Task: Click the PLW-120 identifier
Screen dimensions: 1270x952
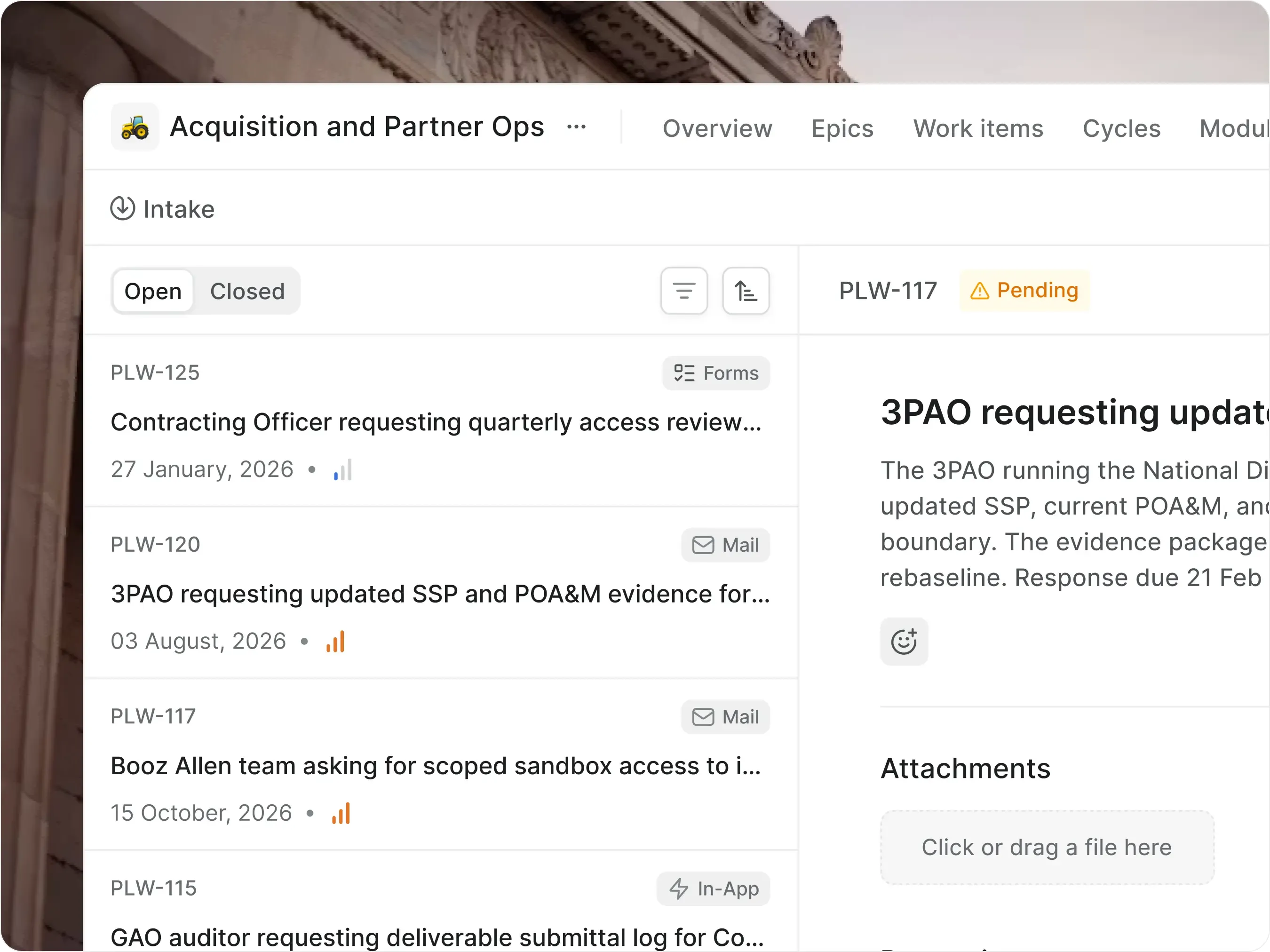Action: pyautogui.click(x=155, y=544)
